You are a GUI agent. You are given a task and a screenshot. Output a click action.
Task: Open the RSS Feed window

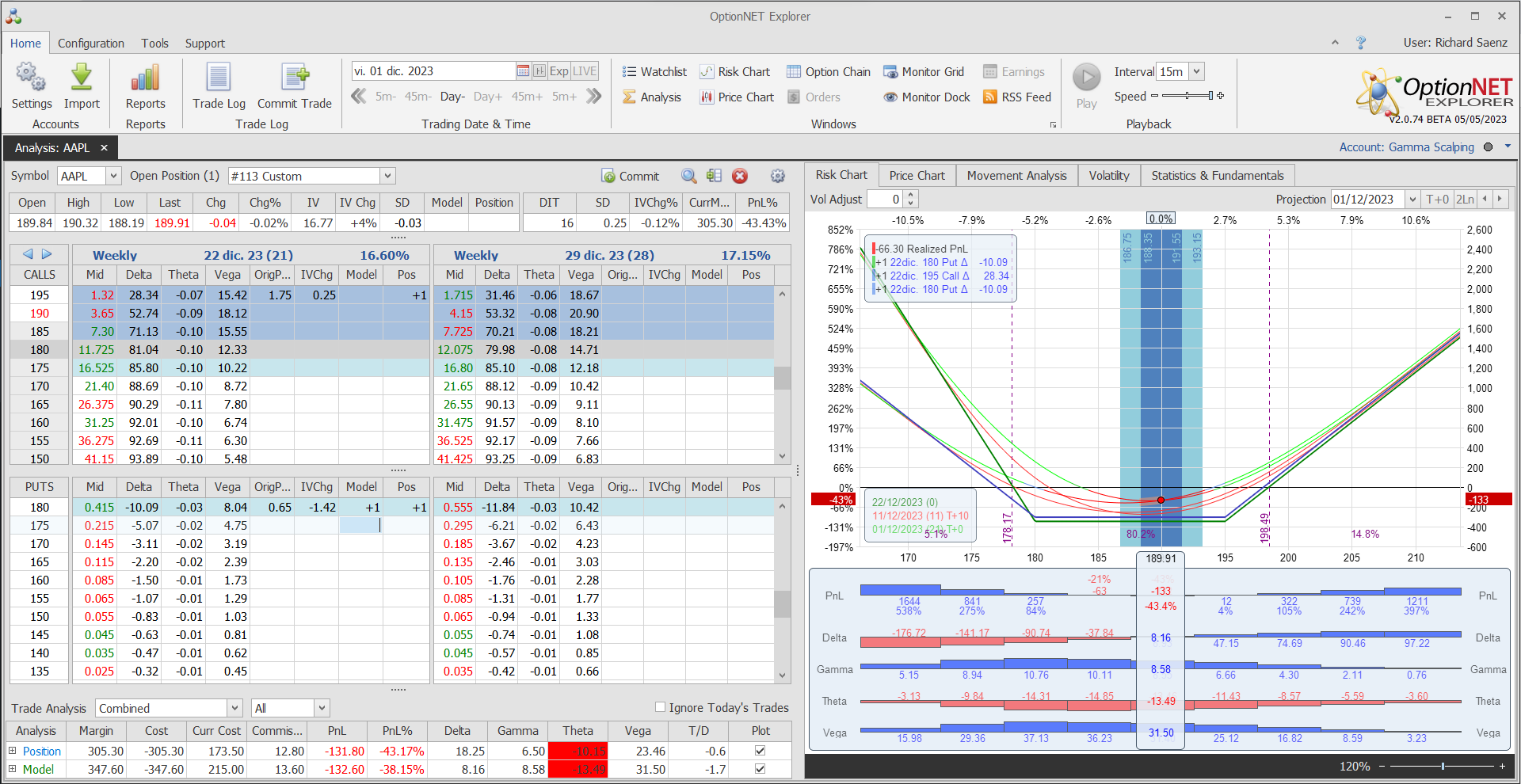(x=1017, y=97)
